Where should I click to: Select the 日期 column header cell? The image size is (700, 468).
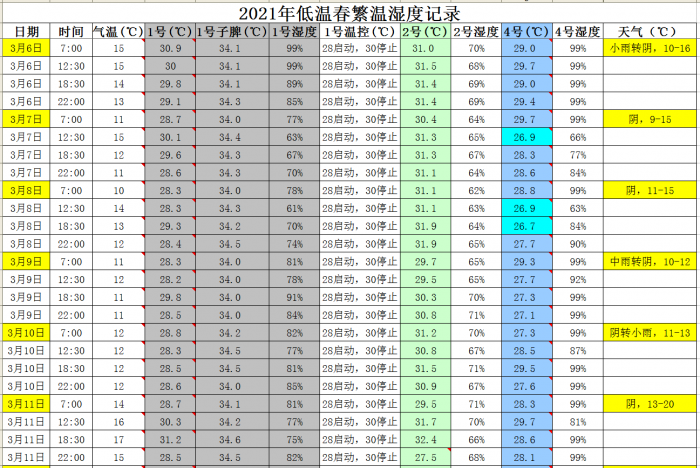[26, 32]
